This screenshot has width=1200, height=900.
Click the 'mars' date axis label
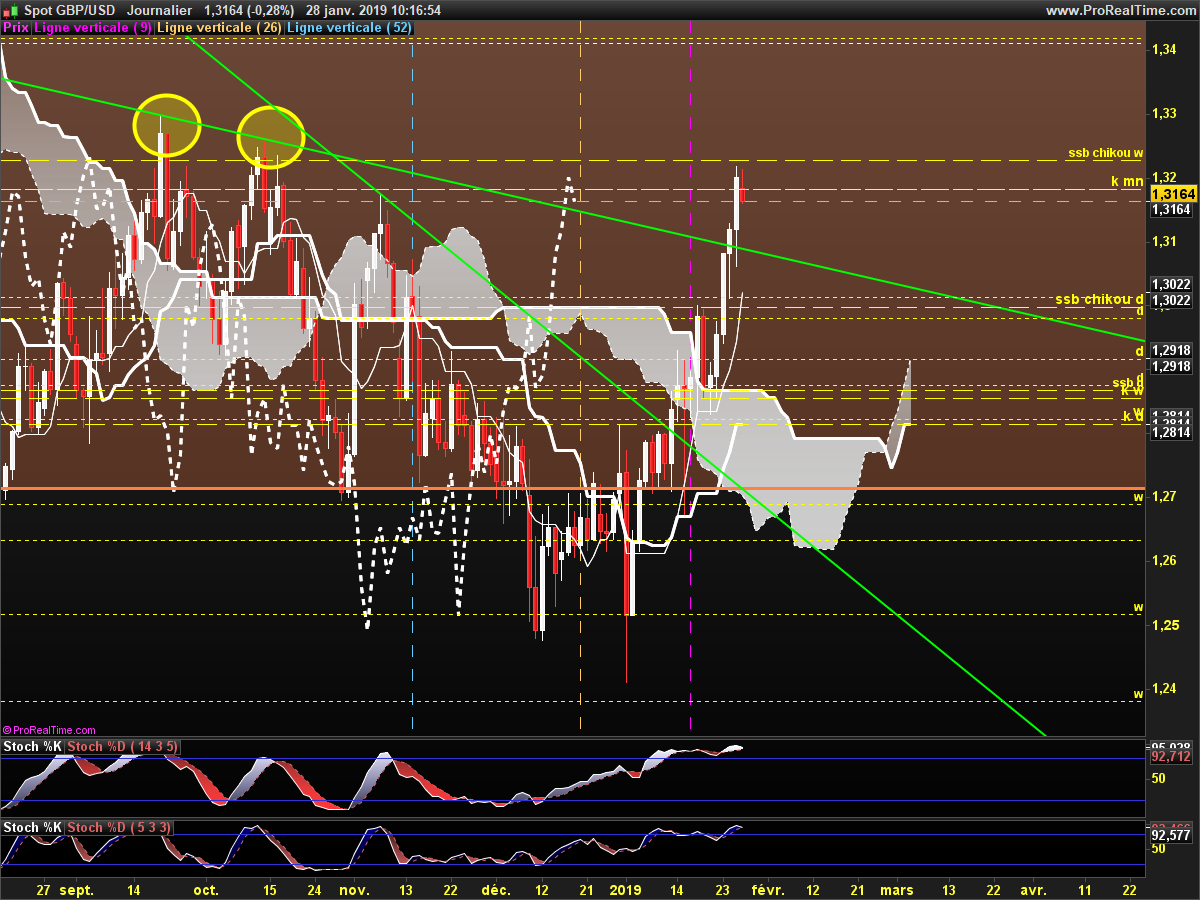(897, 888)
